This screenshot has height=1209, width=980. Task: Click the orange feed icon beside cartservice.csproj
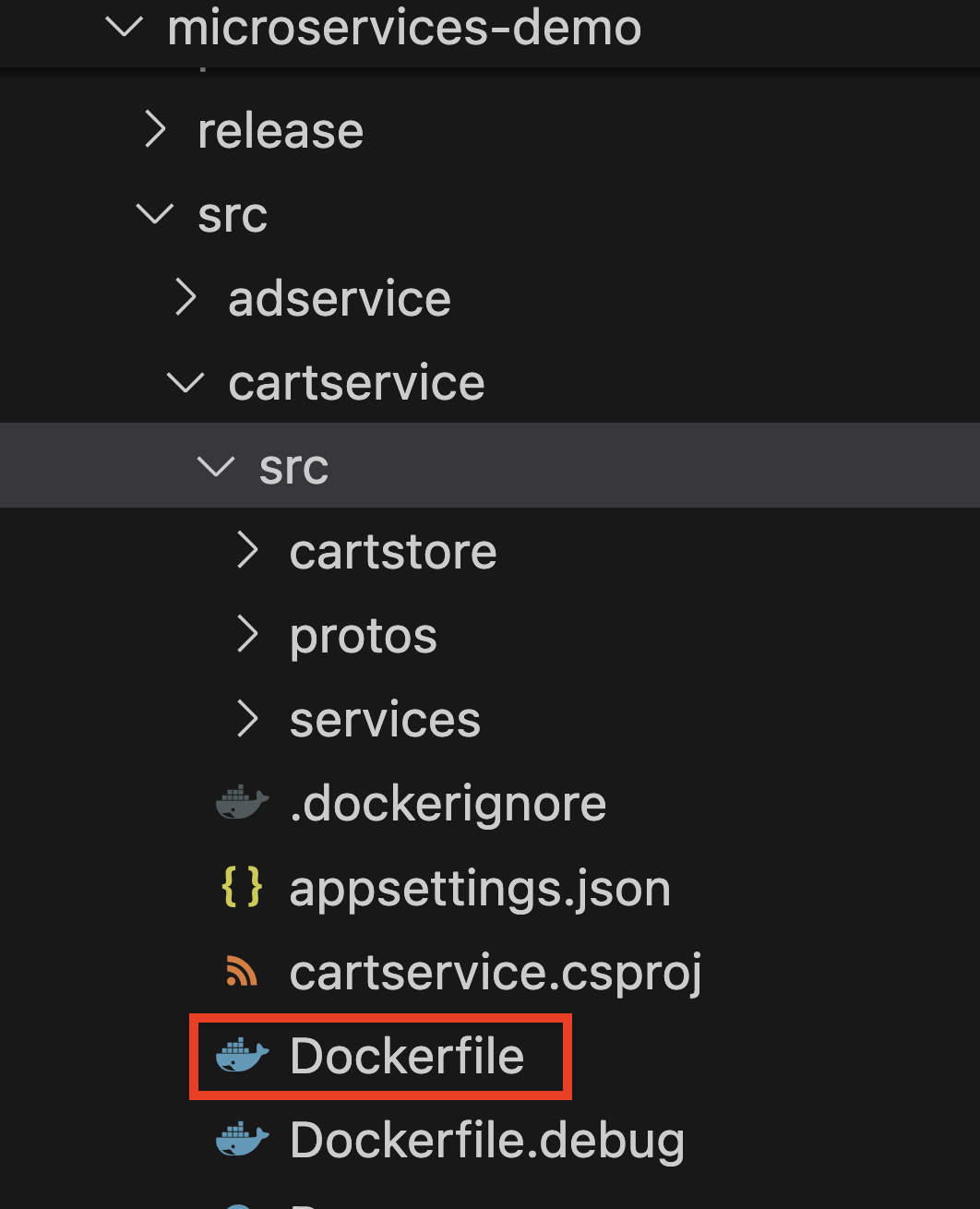pyautogui.click(x=242, y=972)
